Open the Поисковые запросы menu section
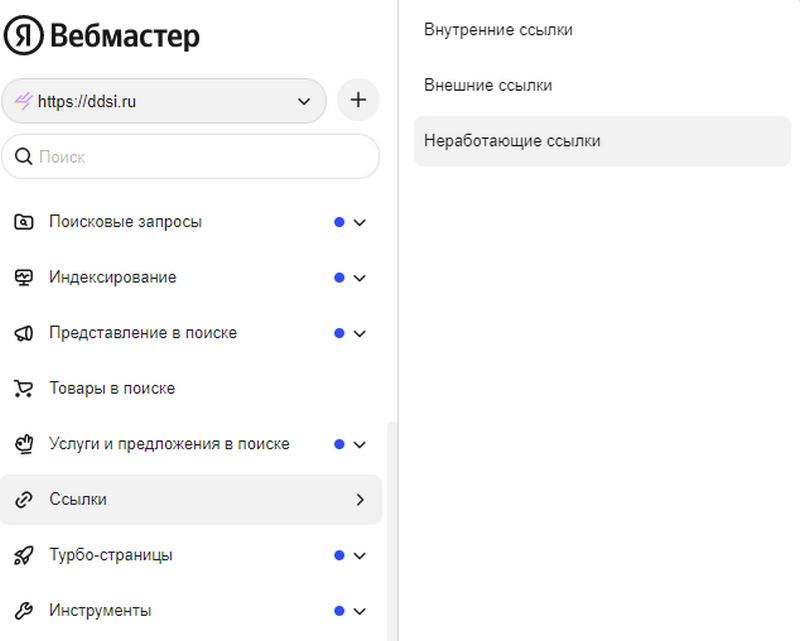800x641 pixels. point(190,222)
